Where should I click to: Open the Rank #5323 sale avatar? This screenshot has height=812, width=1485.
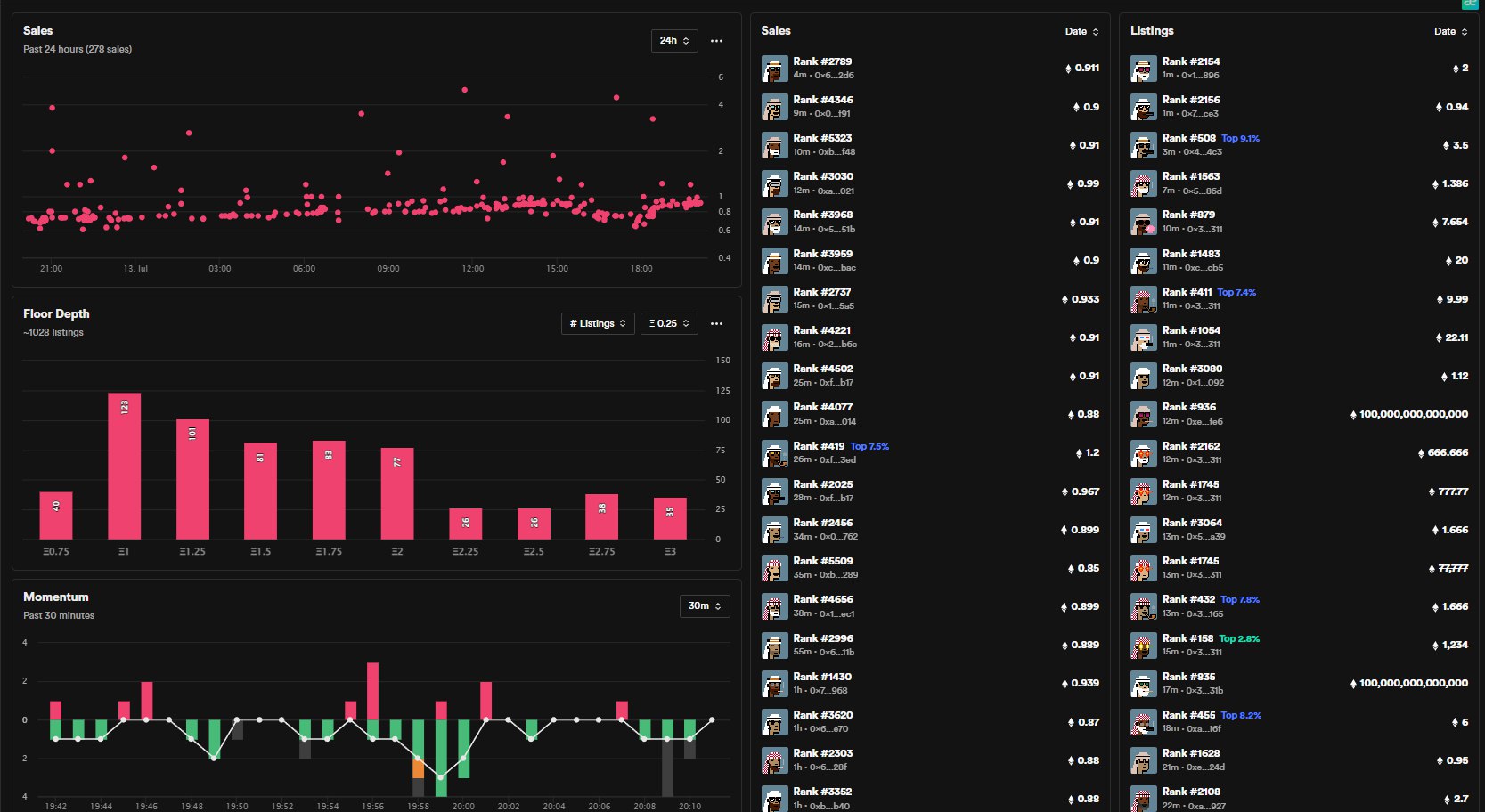pos(775,145)
